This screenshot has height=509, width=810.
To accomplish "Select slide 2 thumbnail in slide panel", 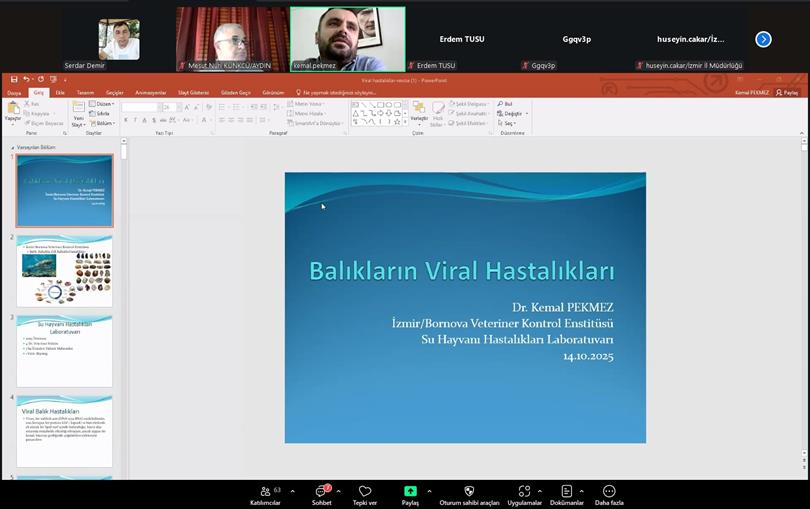I will tap(64, 271).
